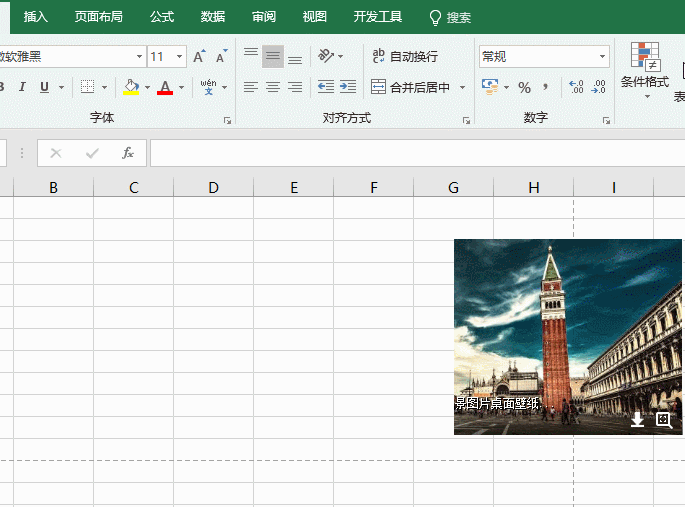Click the increase decimal icon

coord(575,88)
